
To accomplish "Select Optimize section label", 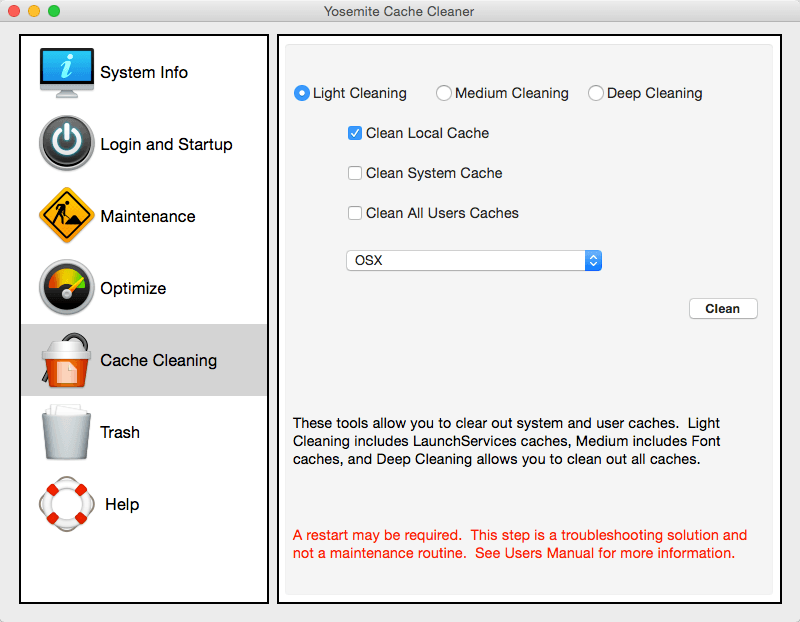I will point(133,288).
